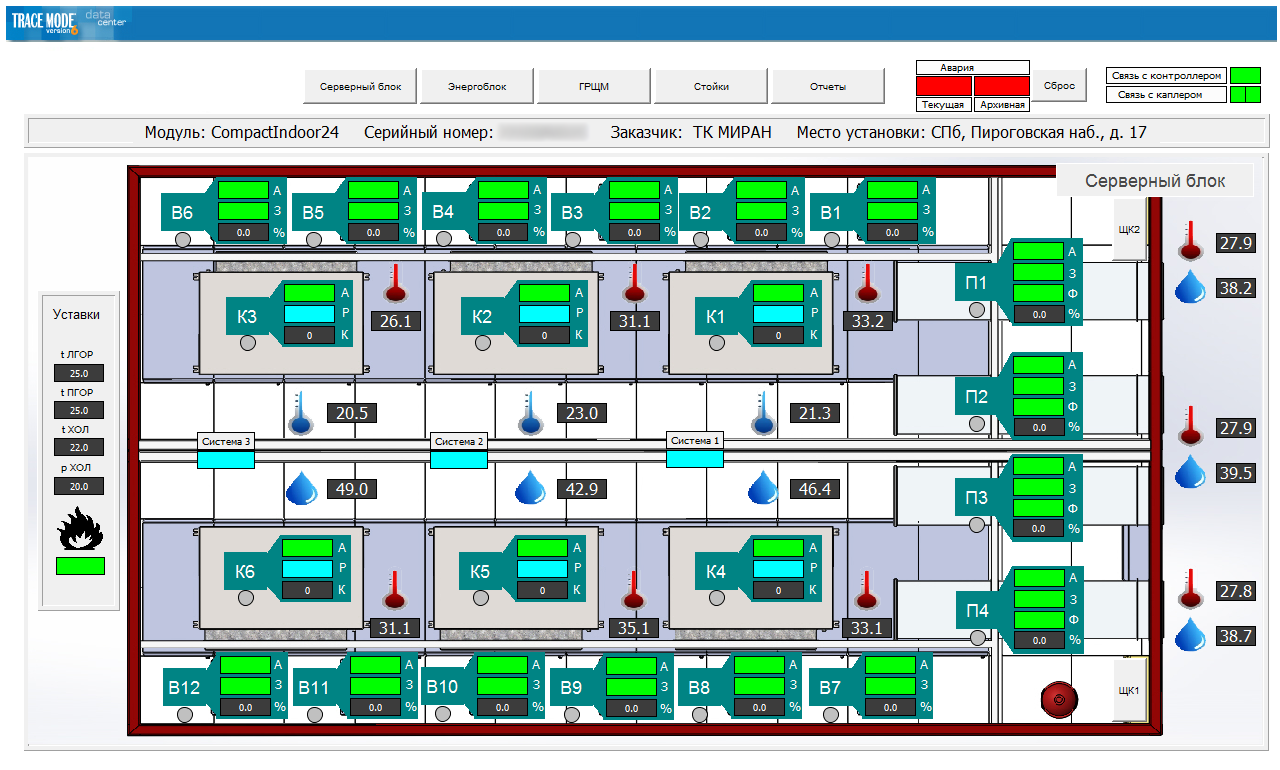
Task: Click the red thermometer next to 27.8
Action: [1189, 589]
